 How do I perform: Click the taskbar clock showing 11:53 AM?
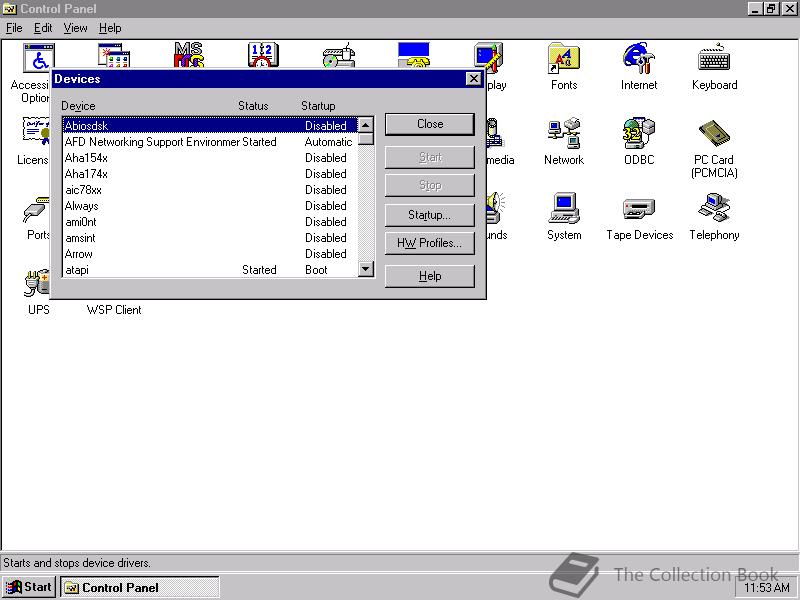point(766,588)
